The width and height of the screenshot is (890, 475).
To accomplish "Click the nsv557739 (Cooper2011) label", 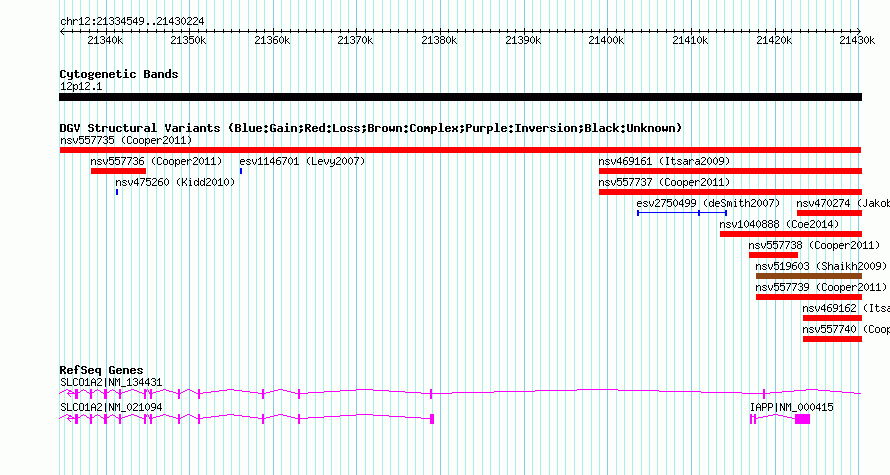I will pos(821,287).
